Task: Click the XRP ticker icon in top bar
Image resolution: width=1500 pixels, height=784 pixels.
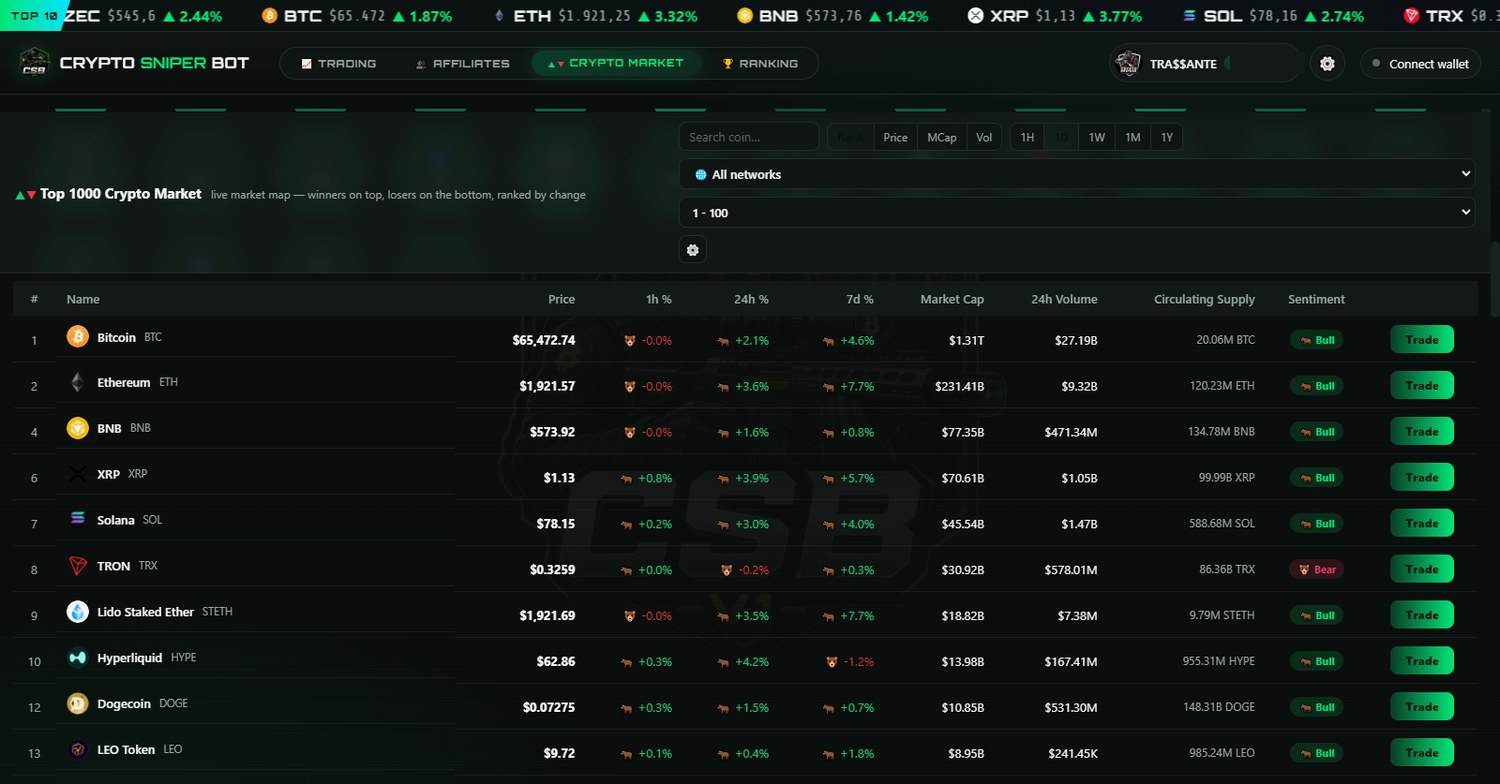Action: coord(976,16)
